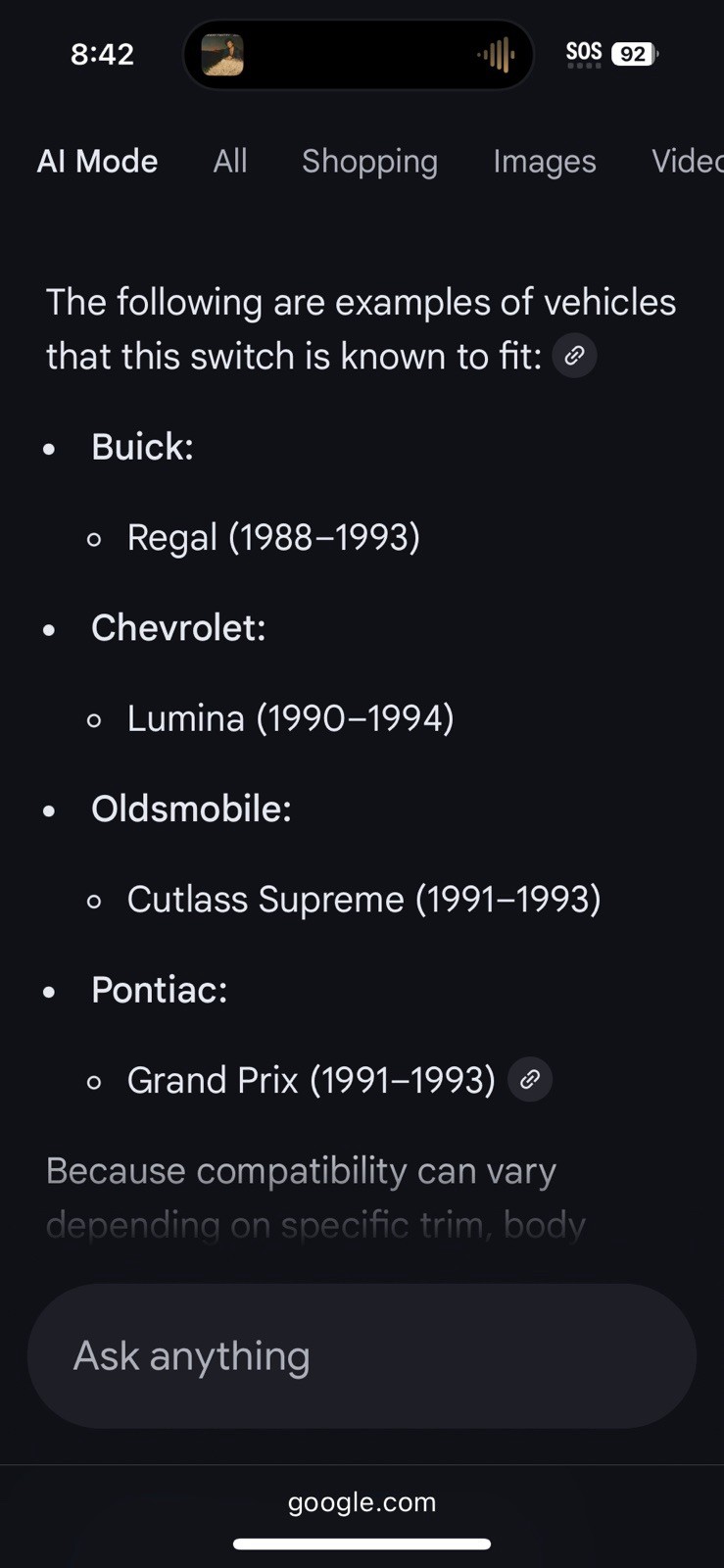This screenshot has width=724, height=1568.
Task: Tap the Cutlass Supreme (1991–1993) entry
Action: click(363, 900)
